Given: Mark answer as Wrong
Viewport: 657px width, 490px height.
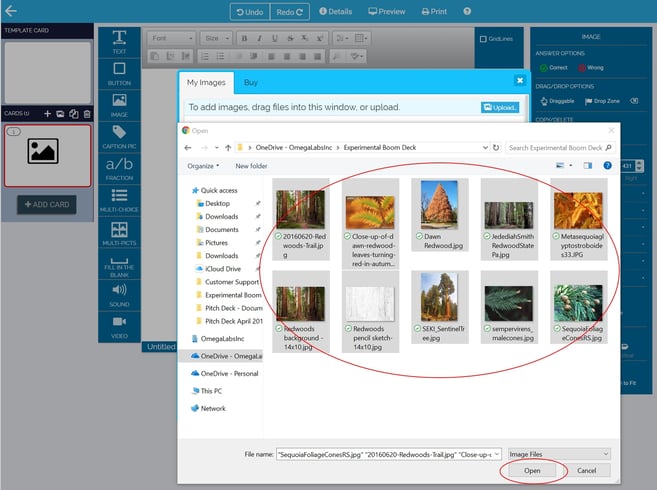Looking at the screenshot, I should pyautogui.click(x=591, y=67).
